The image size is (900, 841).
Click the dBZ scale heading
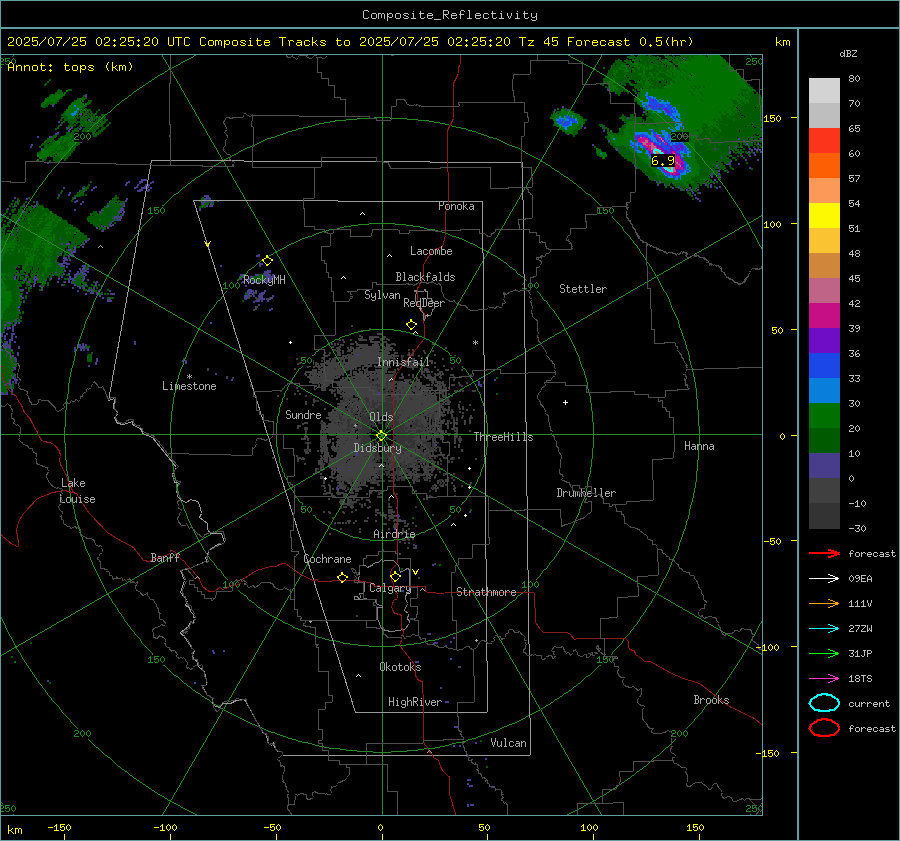[x=848, y=53]
